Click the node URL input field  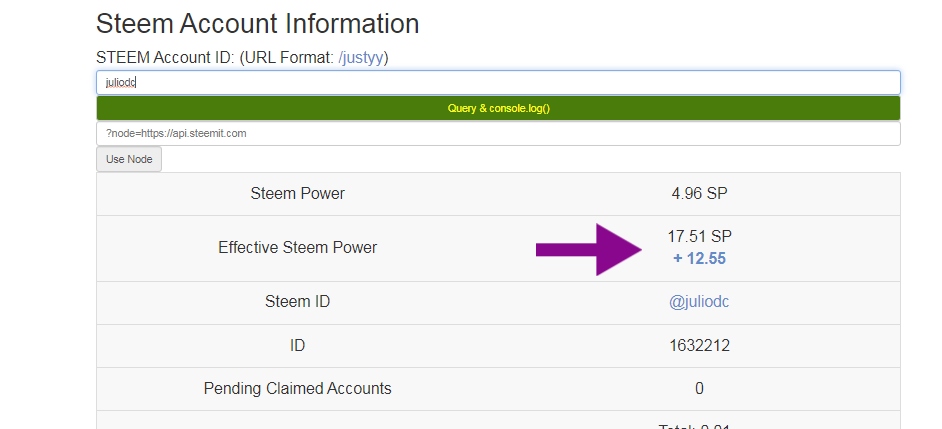(498, 133)
